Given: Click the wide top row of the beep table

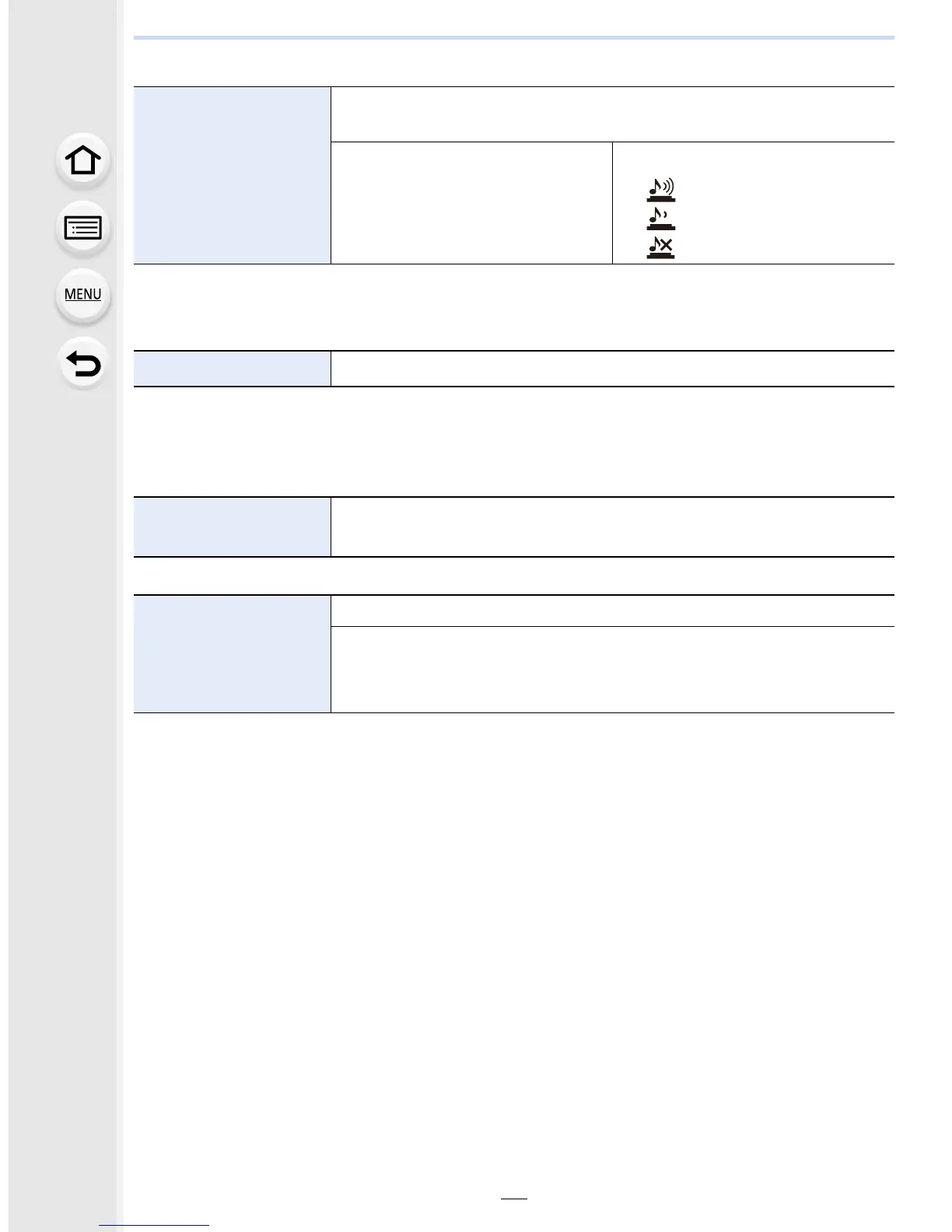Looking at the screenshot, I should [612, 114].
